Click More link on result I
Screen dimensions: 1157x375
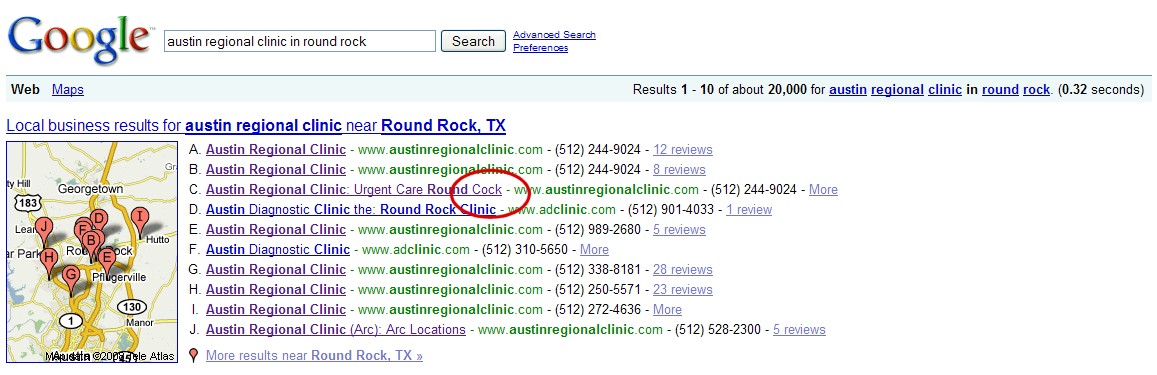coord(667,309)
